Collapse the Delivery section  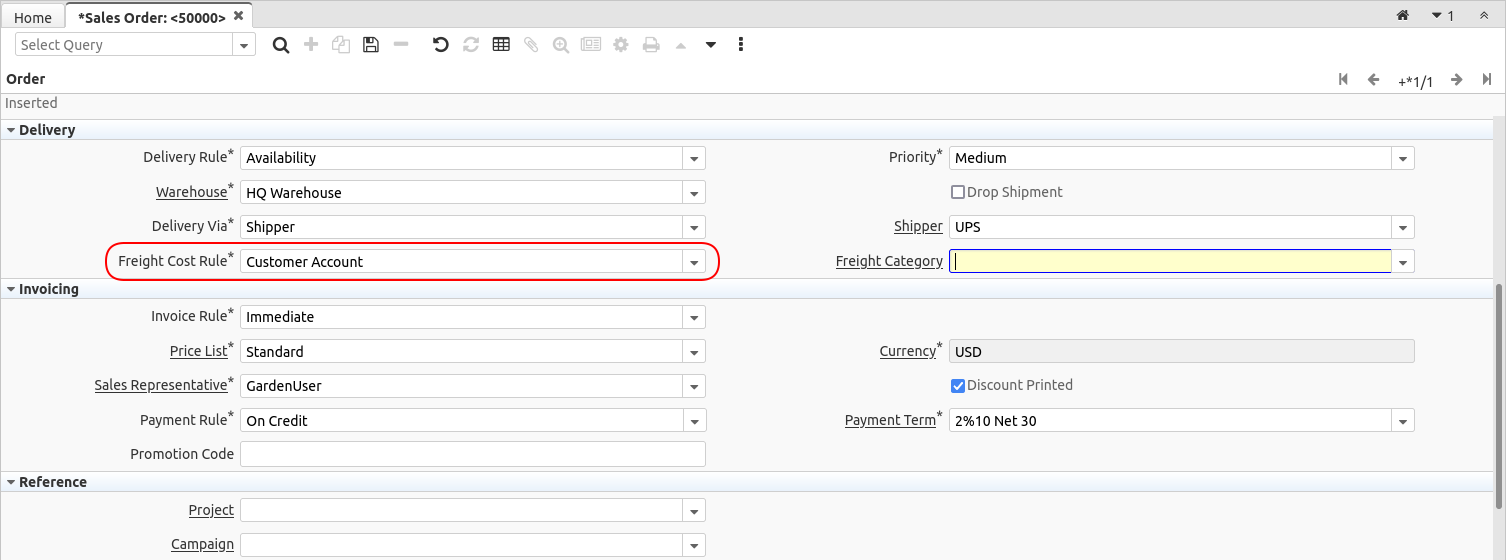(x=11, y=130)
